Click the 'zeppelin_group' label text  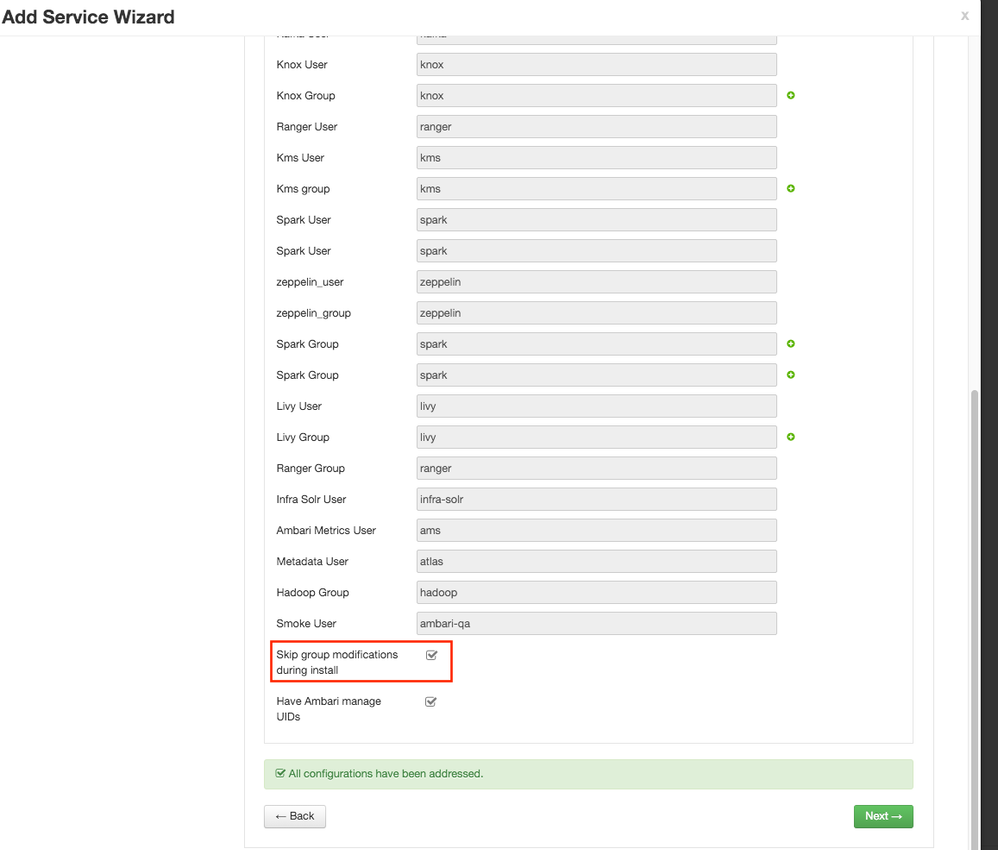(x=314, y=313)
